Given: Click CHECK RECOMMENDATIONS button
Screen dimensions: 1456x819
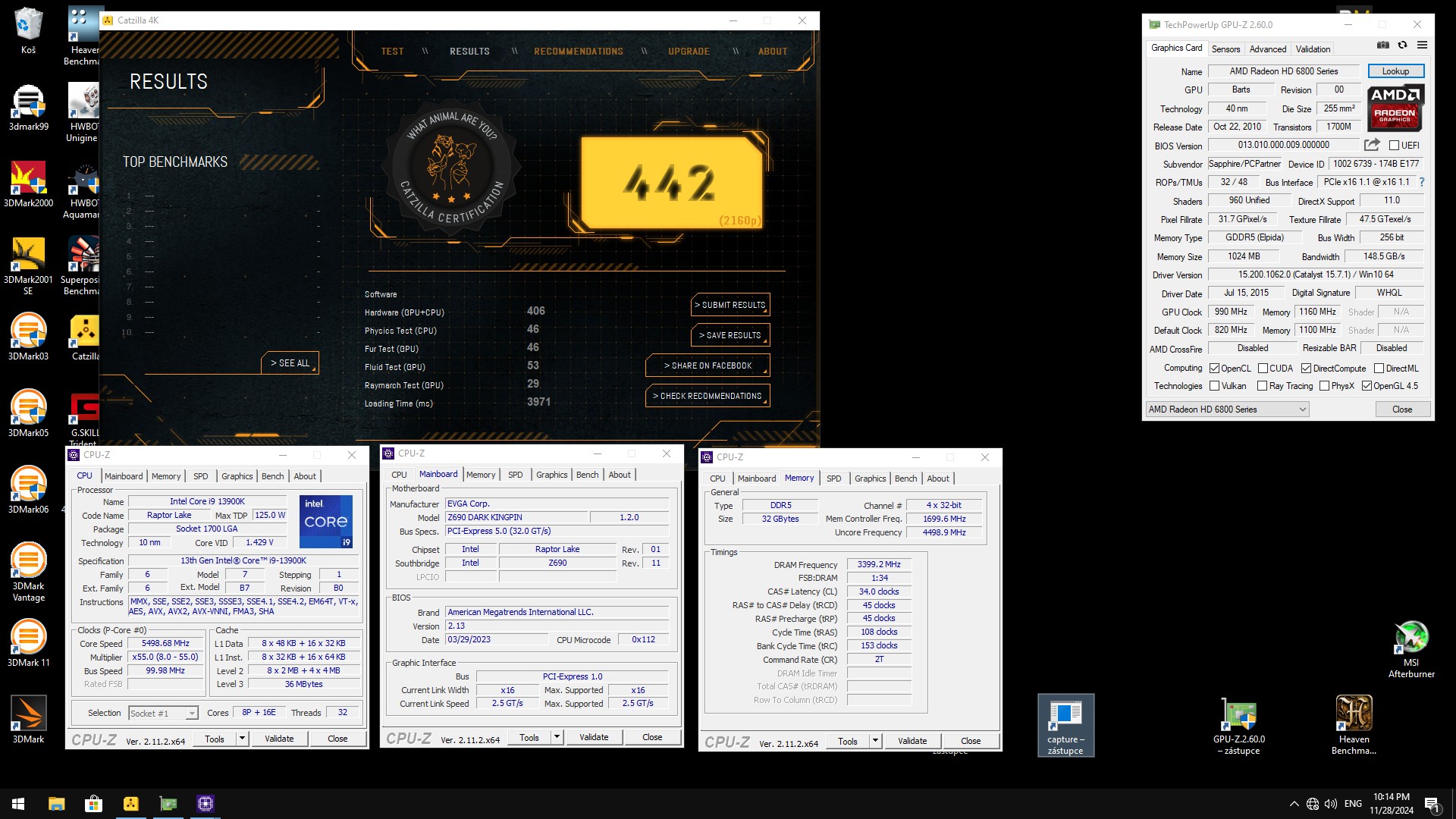Looking at the screenshot, I should [708, 396].
